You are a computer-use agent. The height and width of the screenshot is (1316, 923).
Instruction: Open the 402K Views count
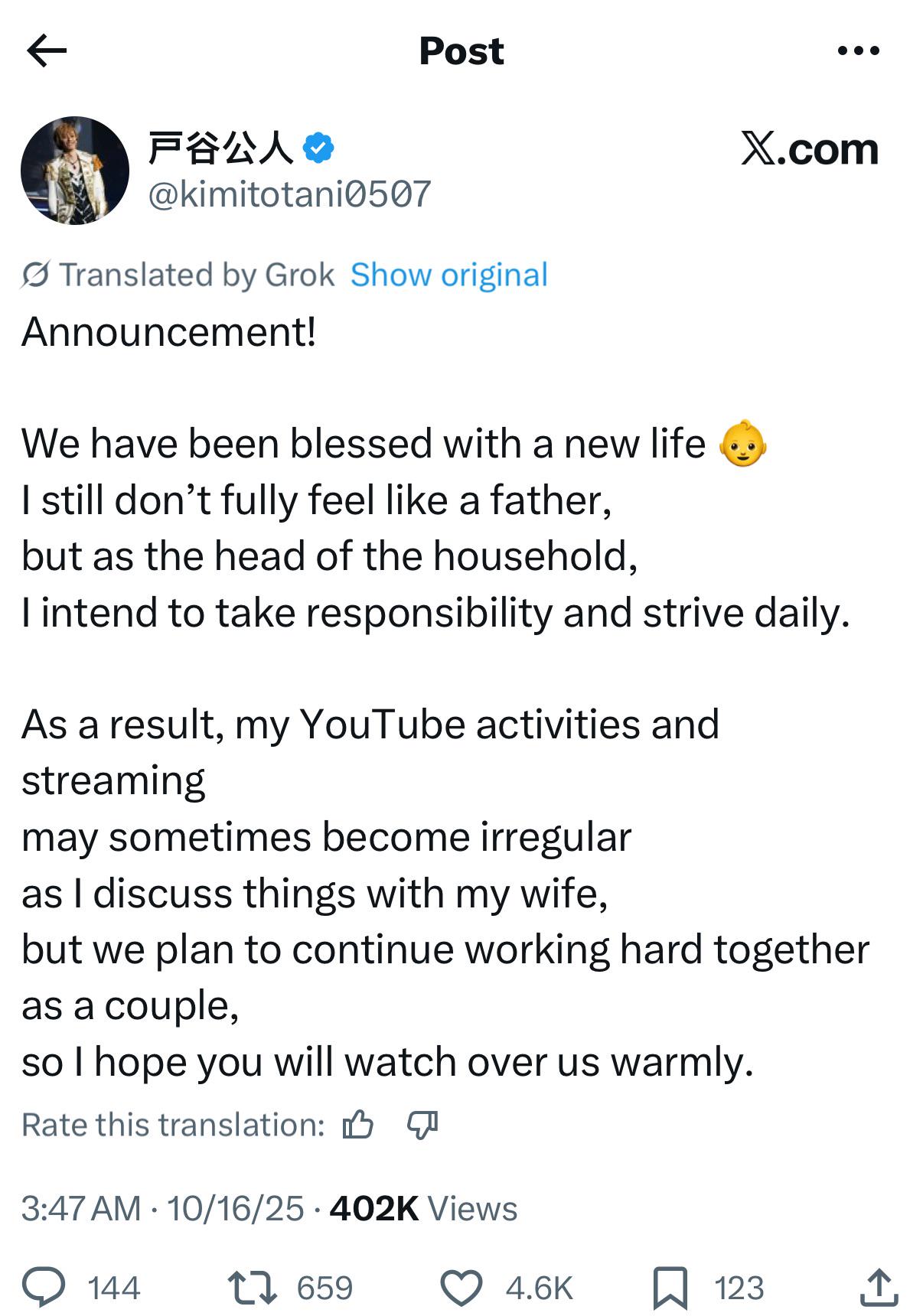pos(423,1209)
